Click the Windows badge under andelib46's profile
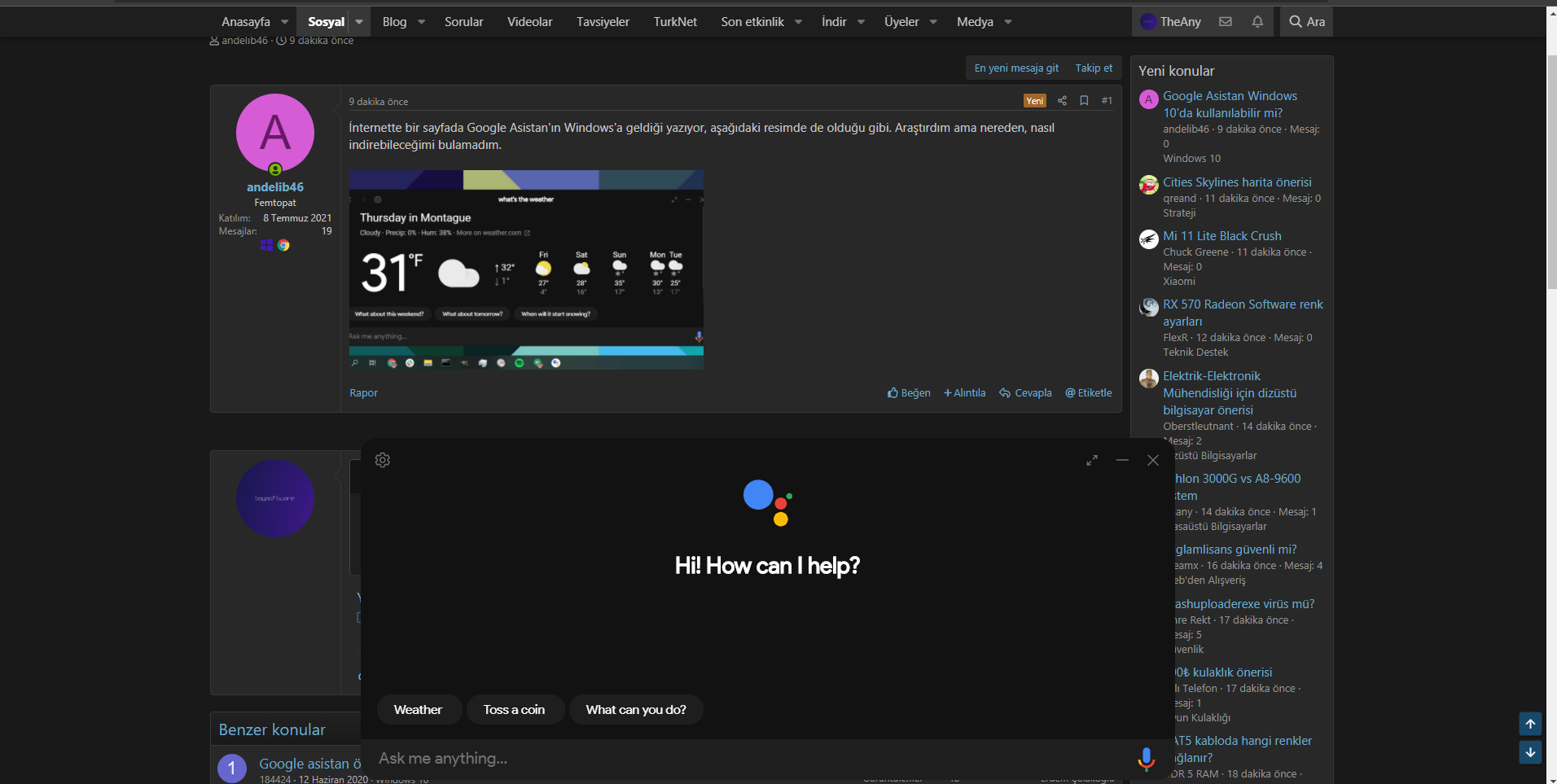 (266, 245)
